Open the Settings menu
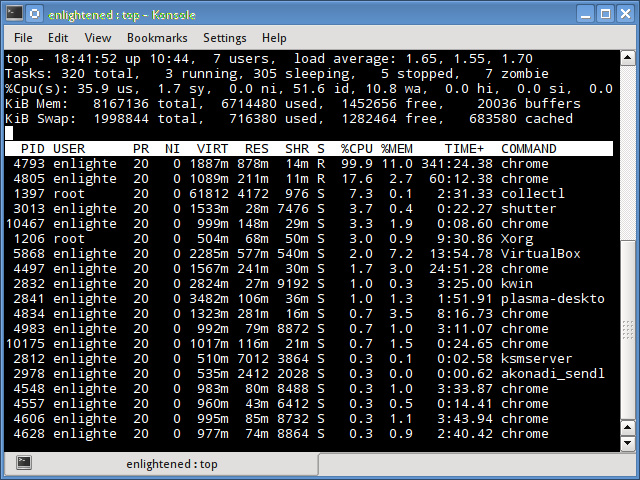The image size is (640, 480). point(224,38)
